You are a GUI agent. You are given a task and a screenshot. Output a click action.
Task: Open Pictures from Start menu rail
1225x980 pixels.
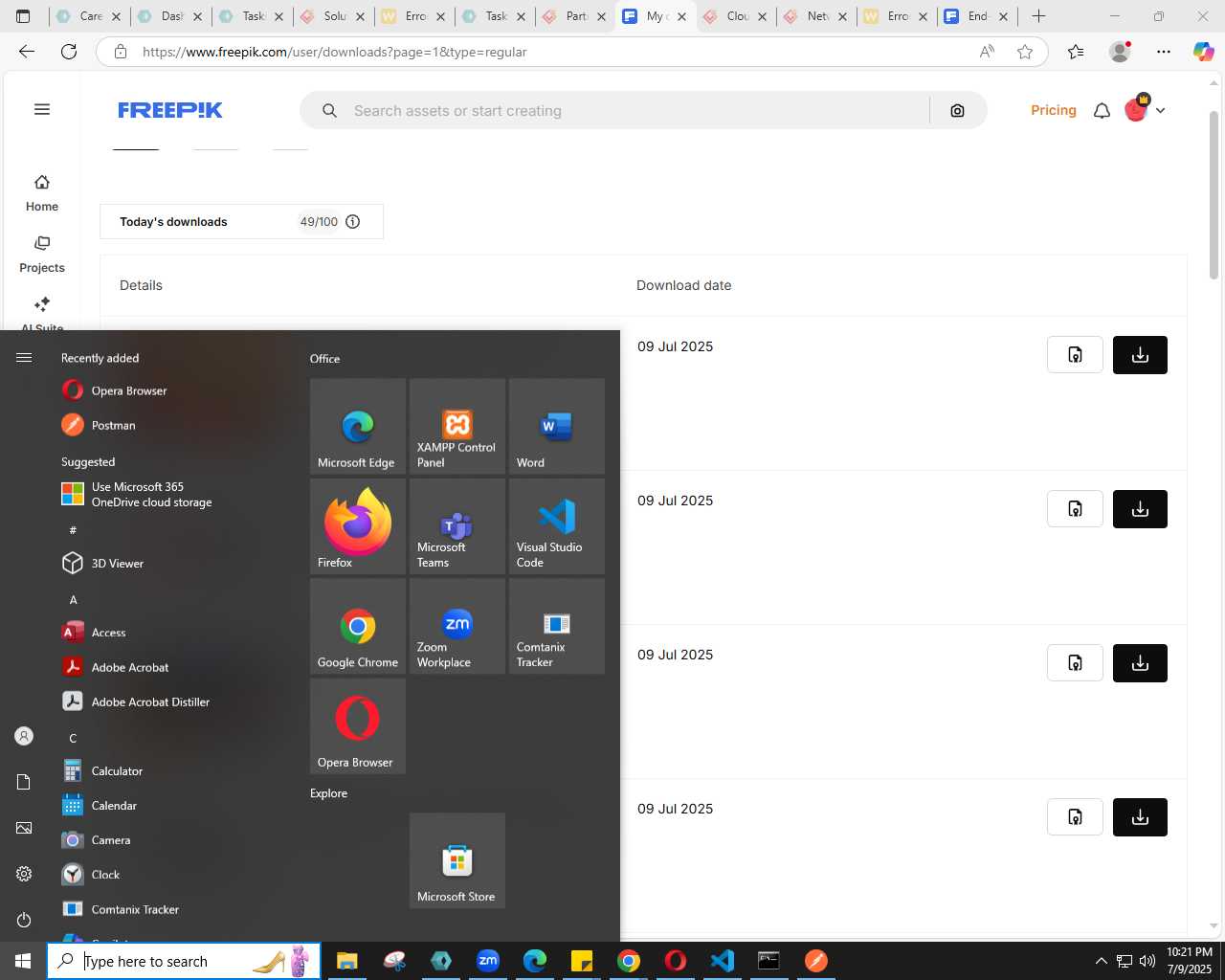tap(24, 828)
